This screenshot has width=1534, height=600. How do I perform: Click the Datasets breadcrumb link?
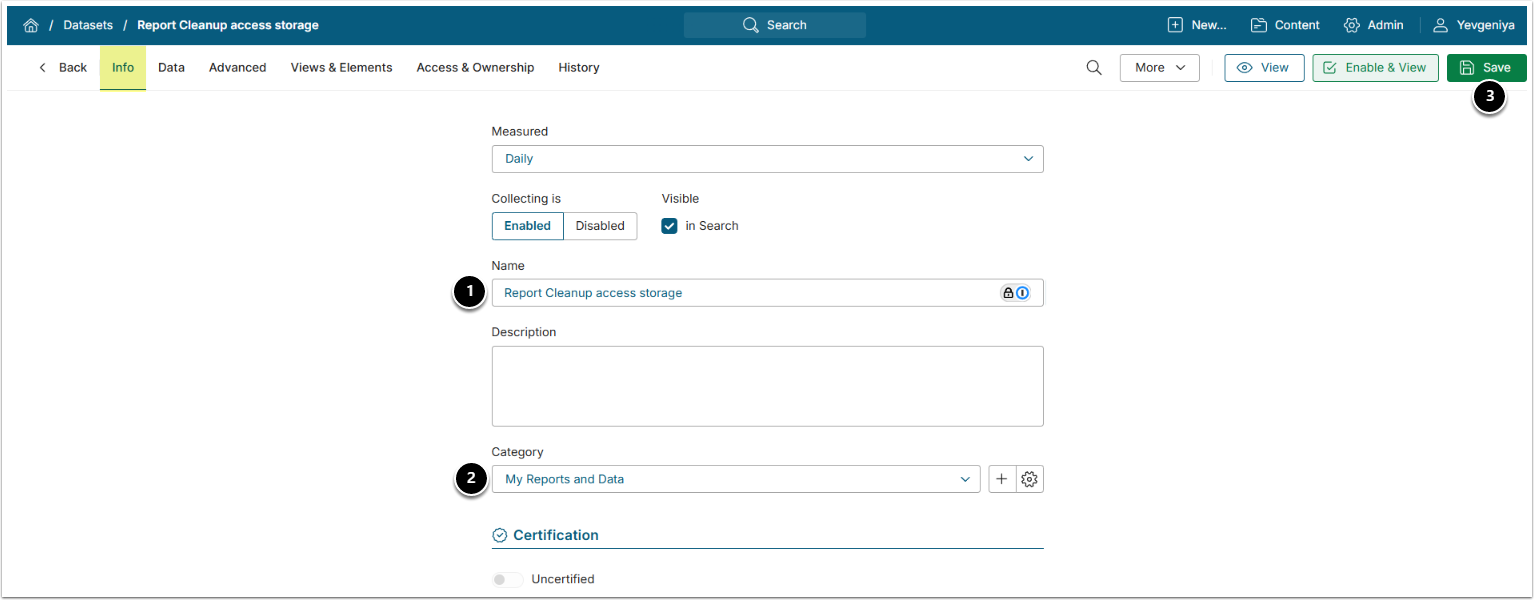pos(88,25)
